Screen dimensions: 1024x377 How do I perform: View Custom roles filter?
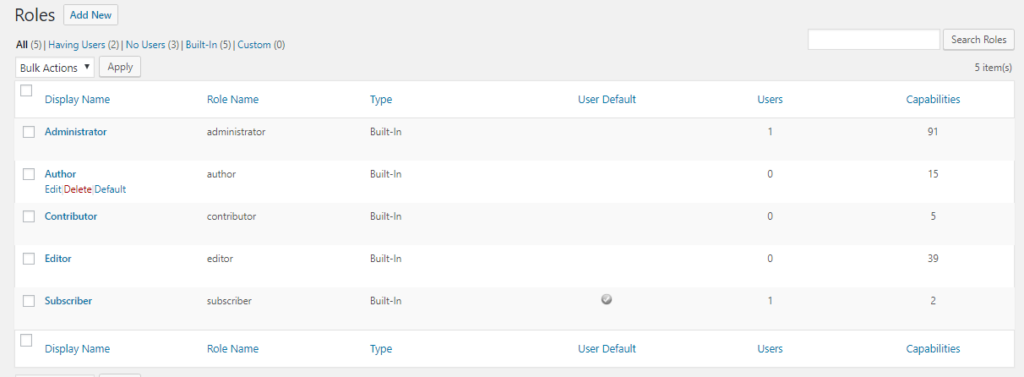coord(254,45)
